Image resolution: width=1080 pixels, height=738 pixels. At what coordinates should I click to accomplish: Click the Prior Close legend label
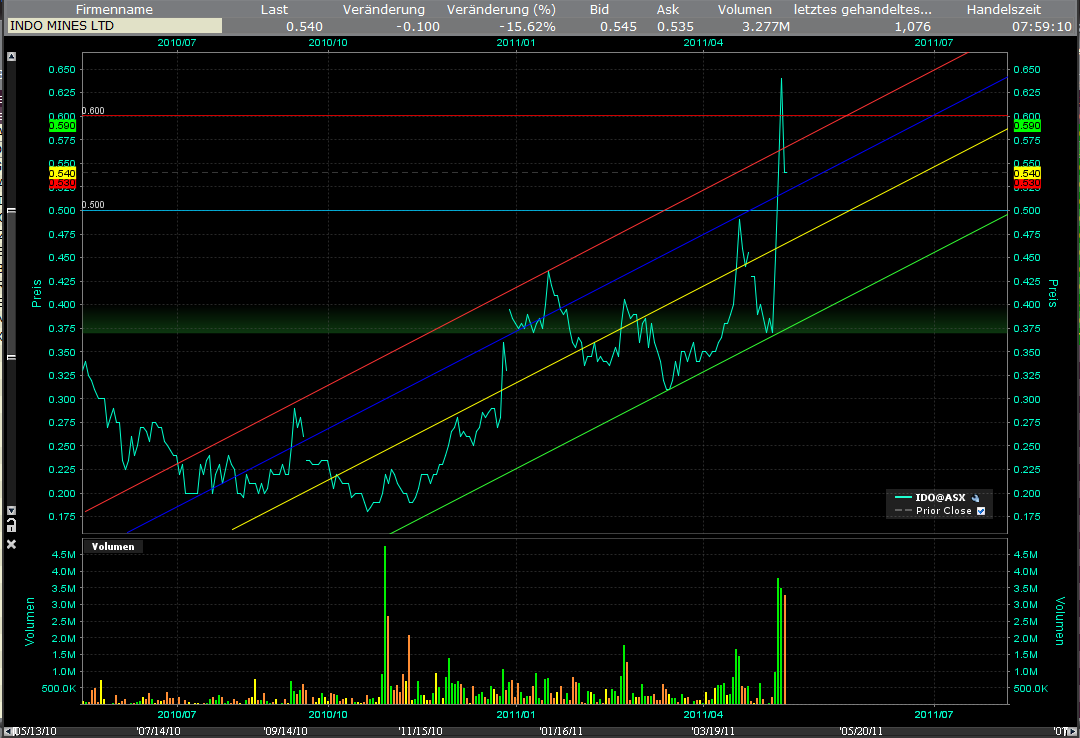point(944,511)
